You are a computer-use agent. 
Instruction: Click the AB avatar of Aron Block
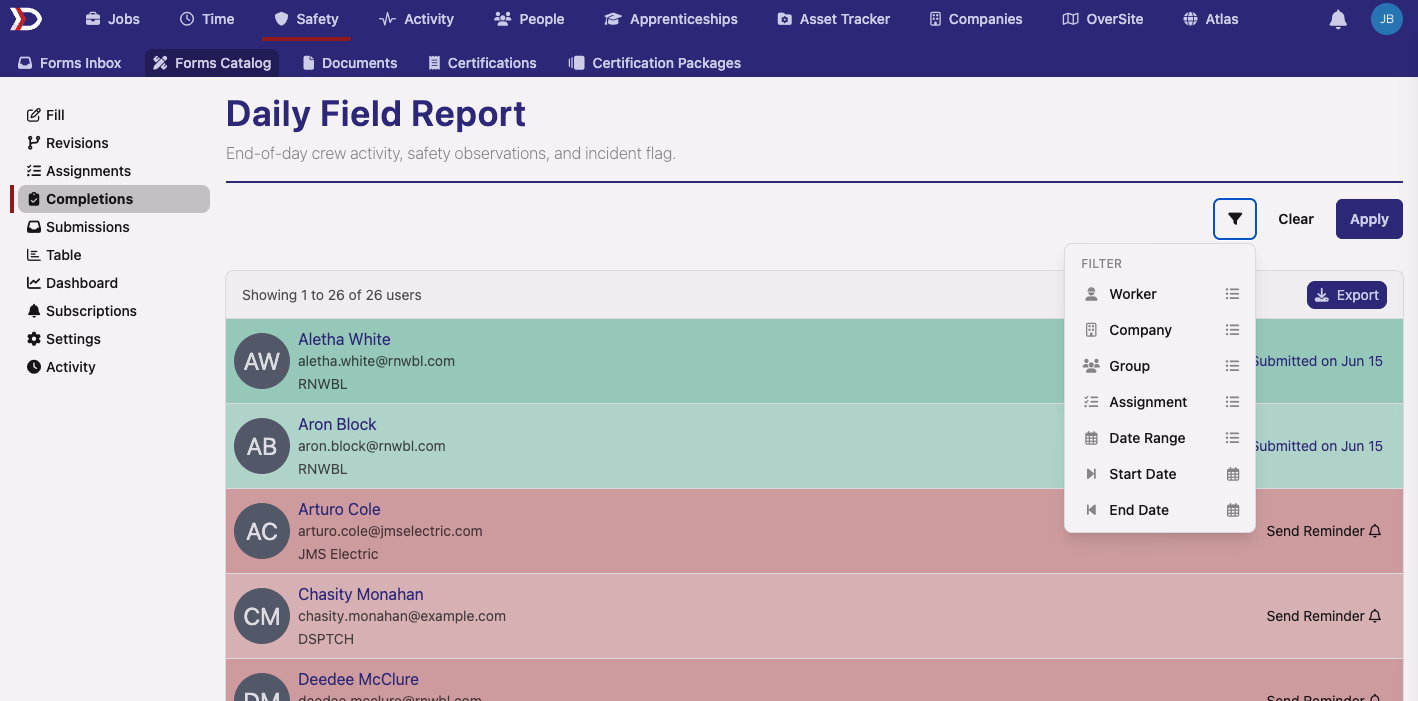tap(262, 446)
